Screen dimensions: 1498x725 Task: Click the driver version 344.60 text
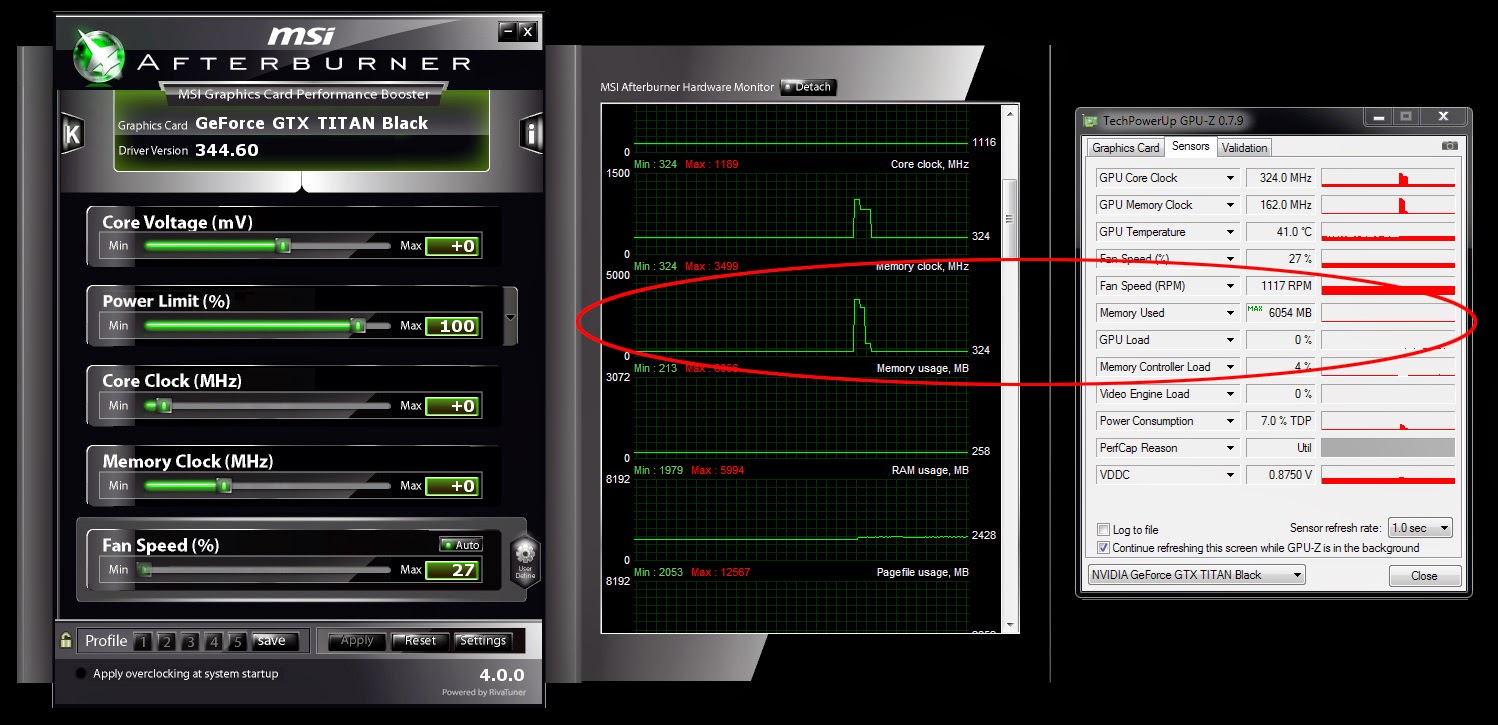tap(227, 150)
